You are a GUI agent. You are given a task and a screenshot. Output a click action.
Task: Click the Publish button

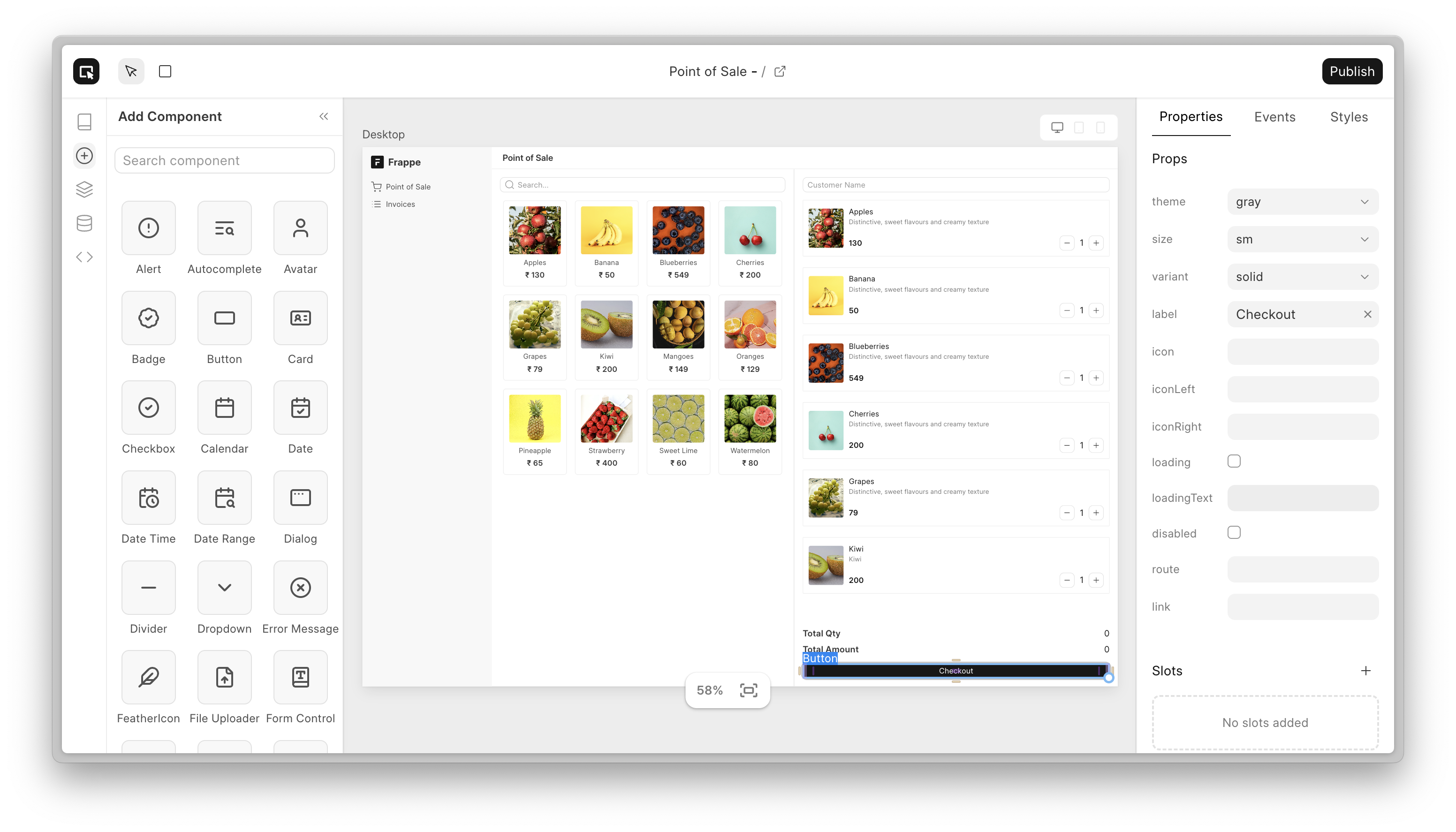pos(1352,71)
